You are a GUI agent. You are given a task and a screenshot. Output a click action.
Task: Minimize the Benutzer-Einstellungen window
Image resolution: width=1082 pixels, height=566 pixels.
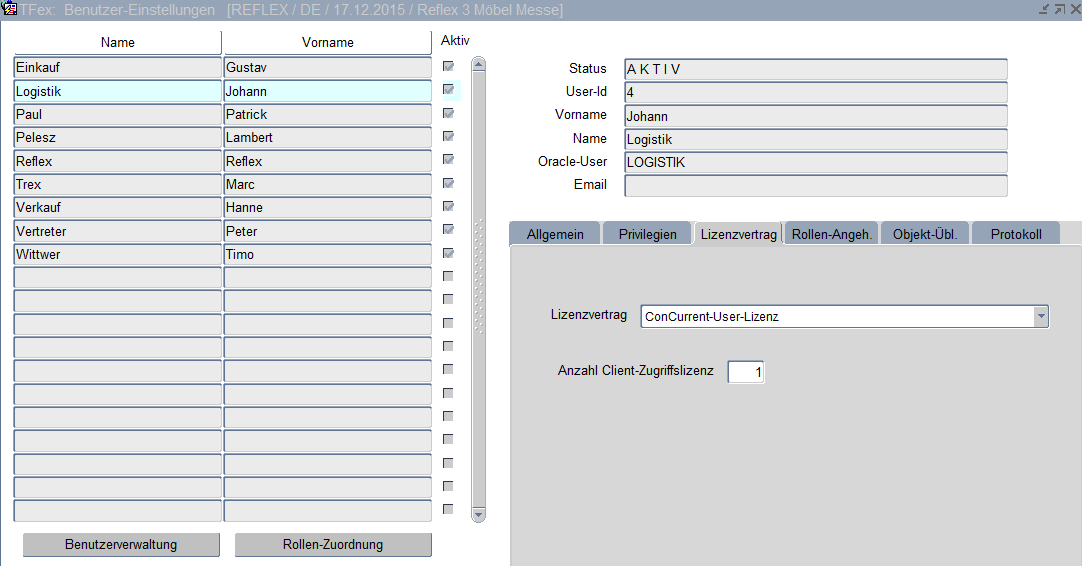point(1044,9)
